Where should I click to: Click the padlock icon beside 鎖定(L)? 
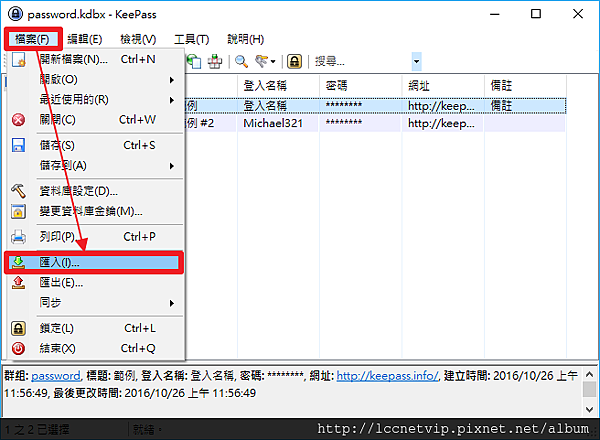click(x=18, y=328)
